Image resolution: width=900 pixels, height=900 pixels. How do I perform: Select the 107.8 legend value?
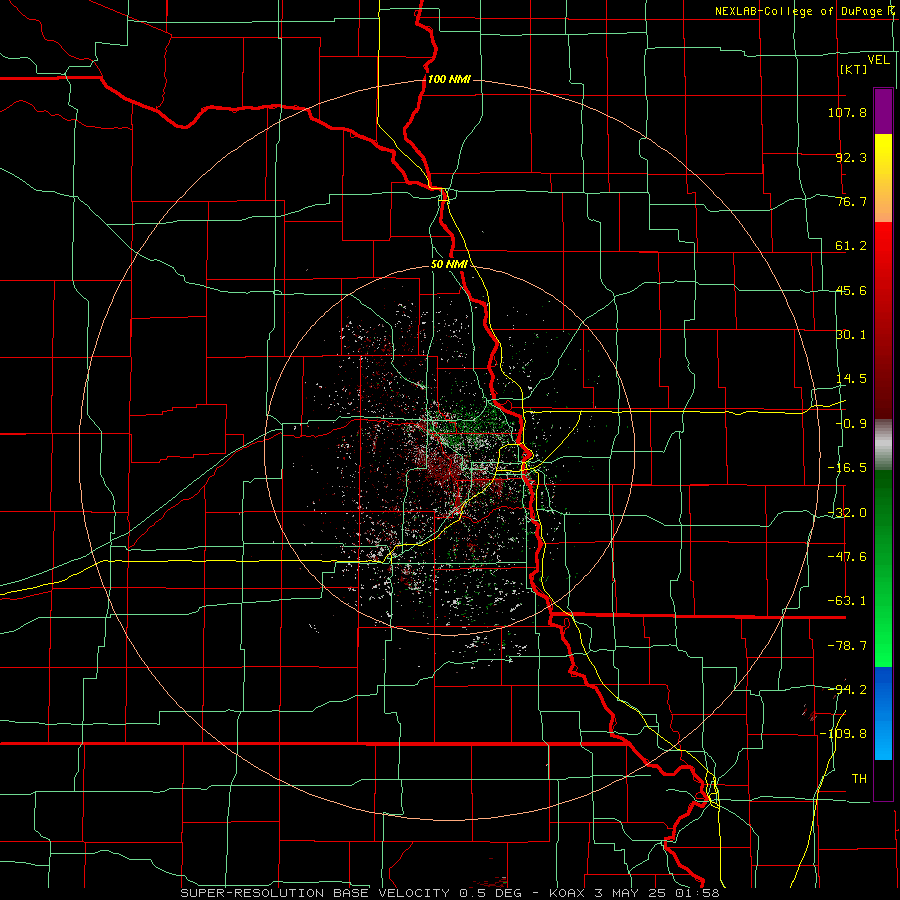pos(847,112)
